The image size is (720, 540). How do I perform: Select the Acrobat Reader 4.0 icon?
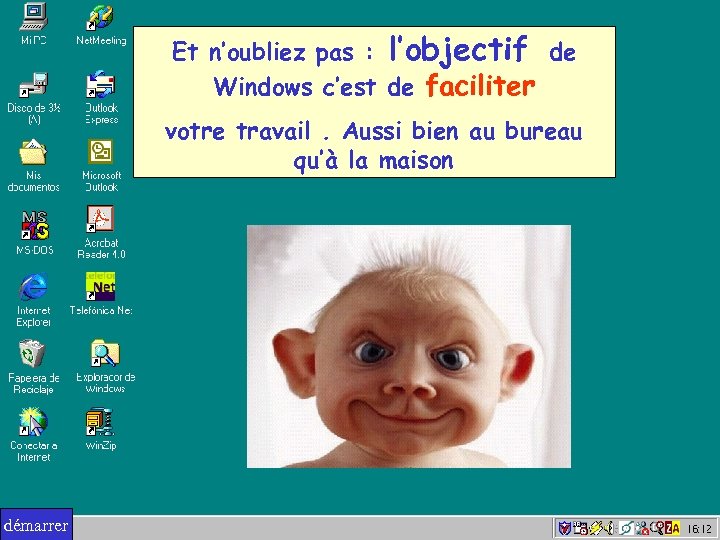coord(101,232)
